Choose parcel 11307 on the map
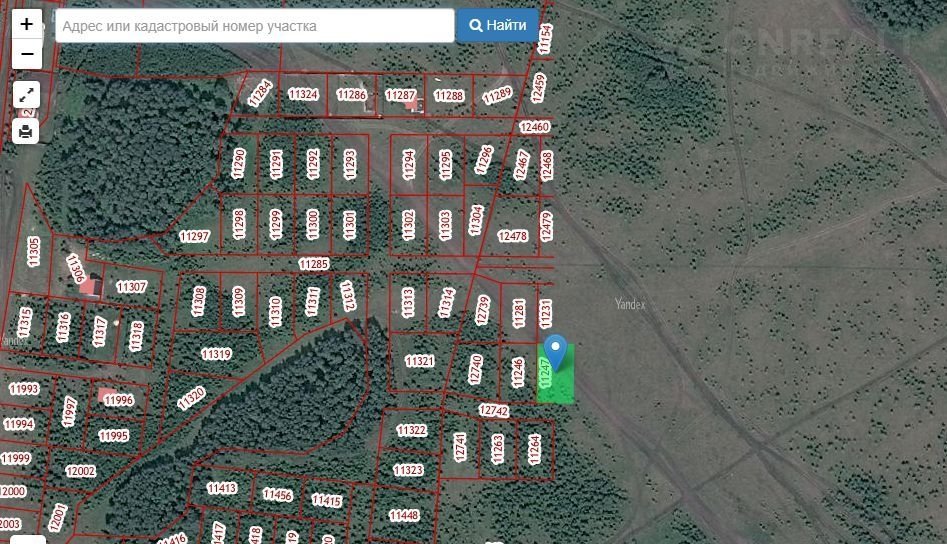This screenshot has width=947, height=544. click(131, 287)
